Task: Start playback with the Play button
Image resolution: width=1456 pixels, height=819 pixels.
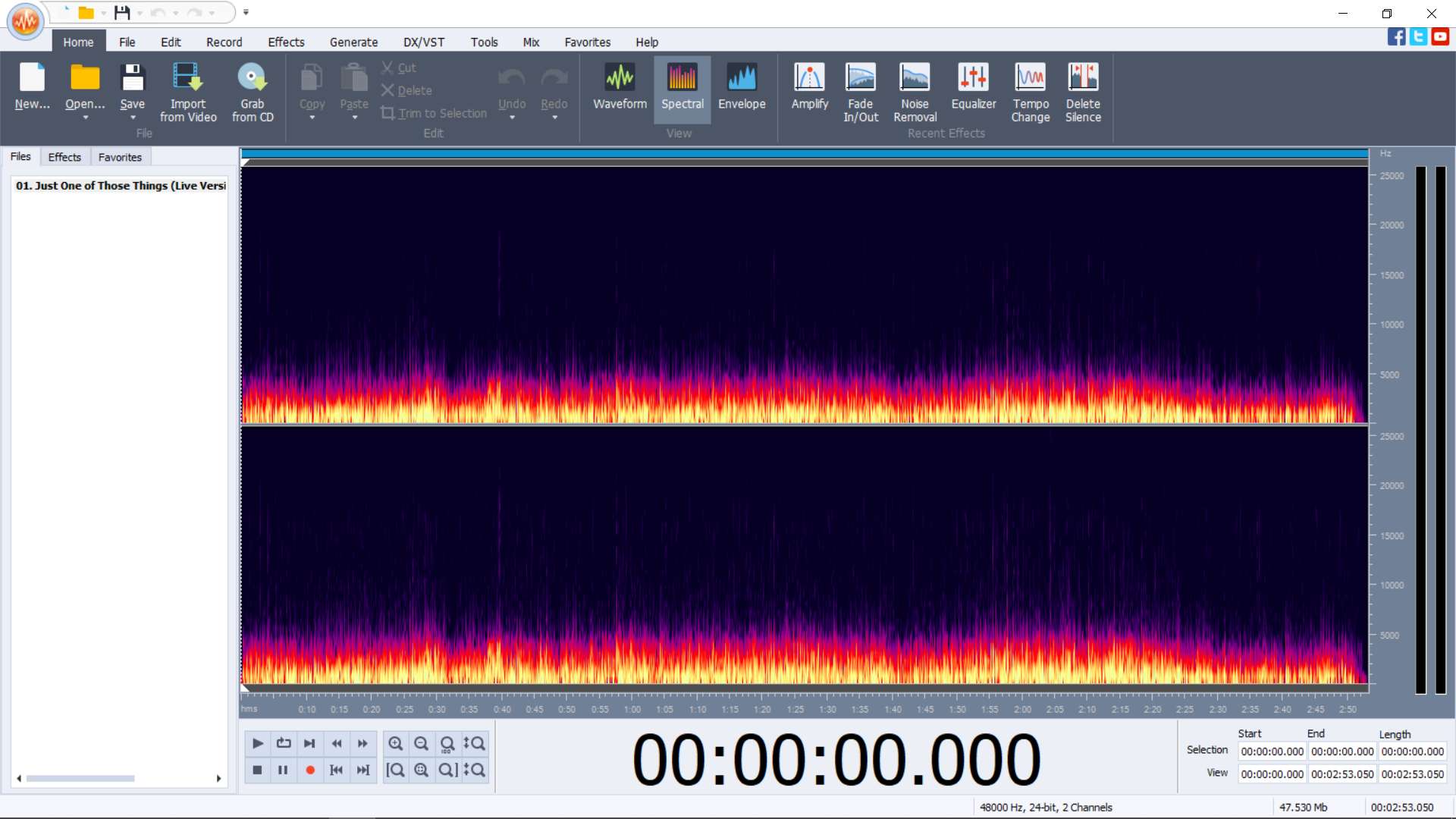Action: tap(257, 743)
